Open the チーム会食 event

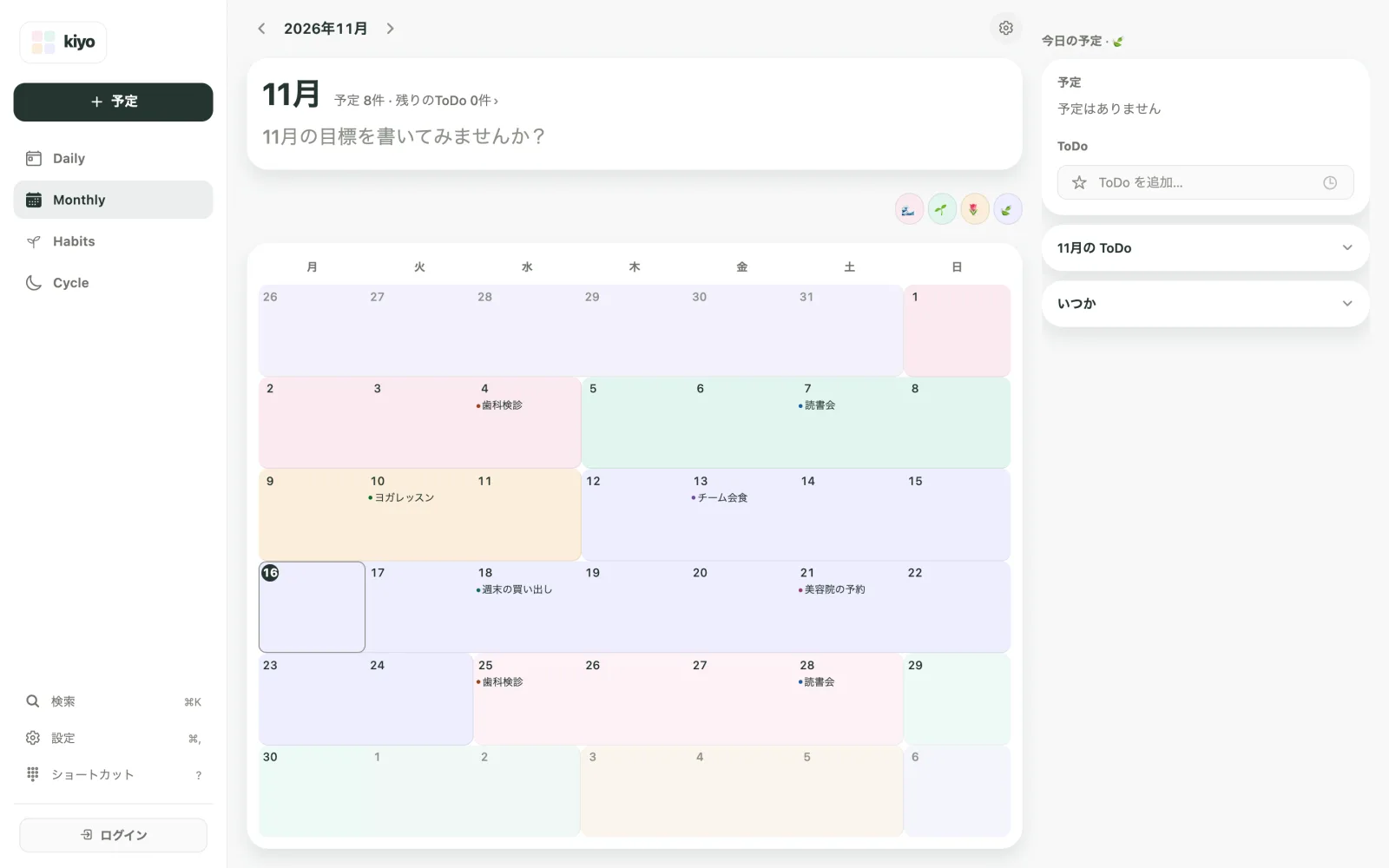(x=720, y=497)
